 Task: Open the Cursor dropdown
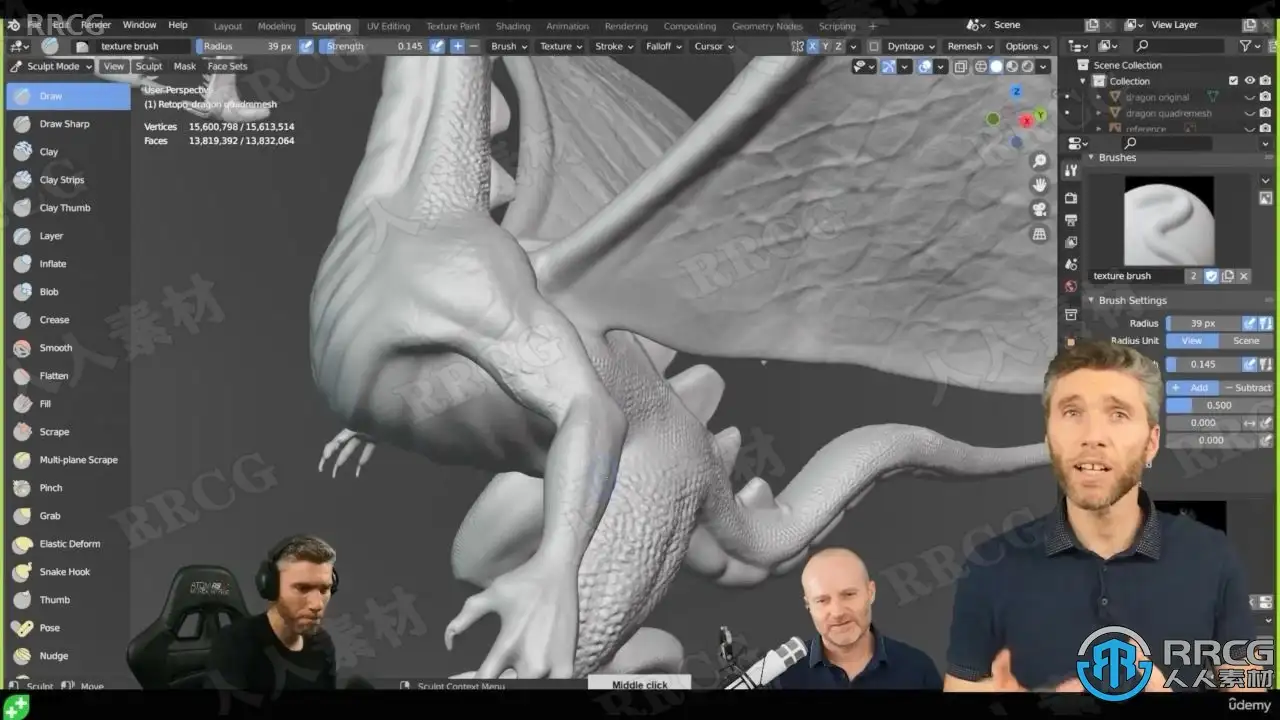click(714, 46)
